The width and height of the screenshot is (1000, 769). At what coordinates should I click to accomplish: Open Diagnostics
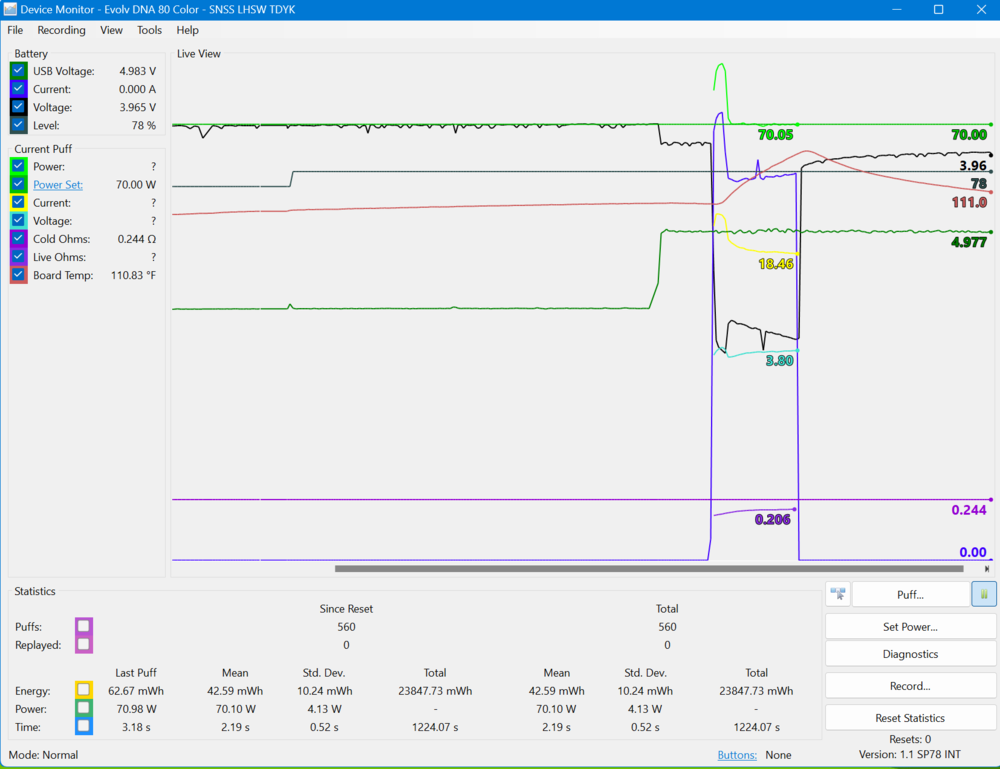tap(910, 654)
